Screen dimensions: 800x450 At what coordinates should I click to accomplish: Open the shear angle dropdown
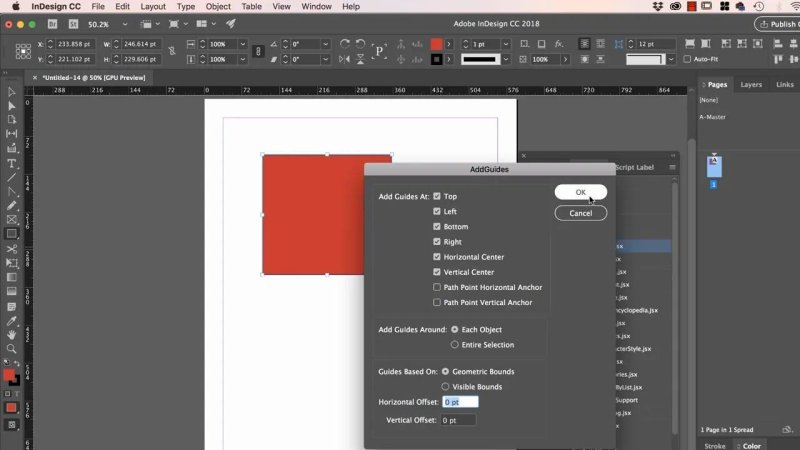[x=325, y=59]
